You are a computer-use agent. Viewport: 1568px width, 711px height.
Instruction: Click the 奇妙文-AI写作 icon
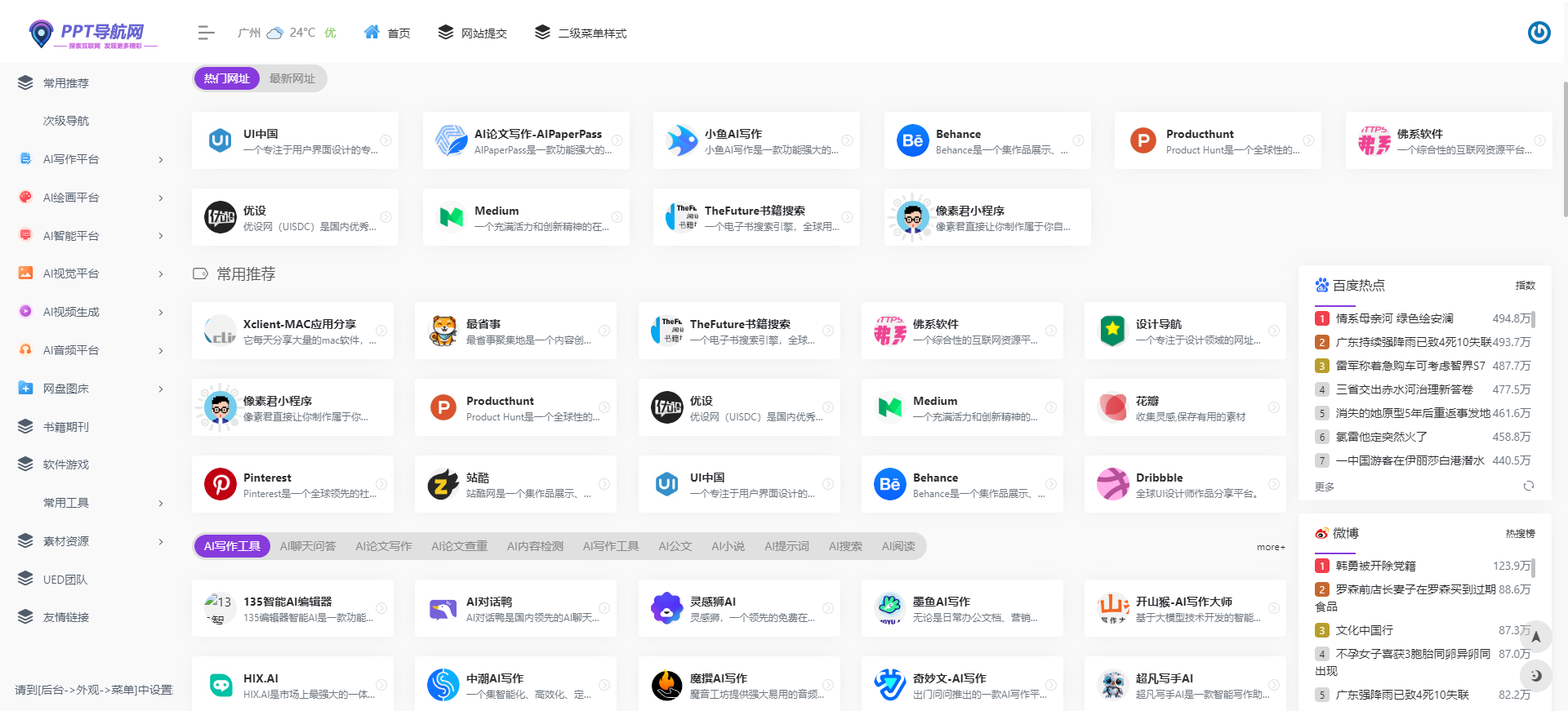point(889,685)
